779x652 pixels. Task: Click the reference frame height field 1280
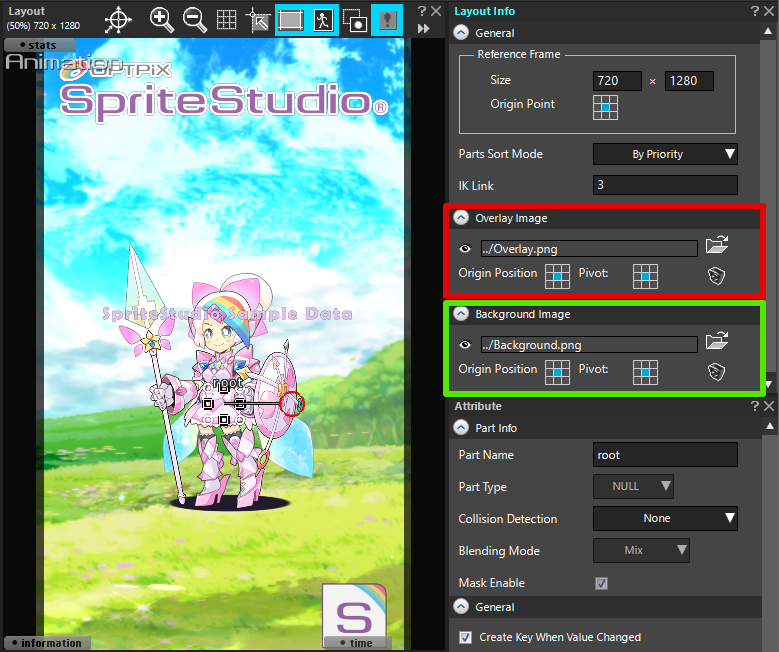point(689,81)
